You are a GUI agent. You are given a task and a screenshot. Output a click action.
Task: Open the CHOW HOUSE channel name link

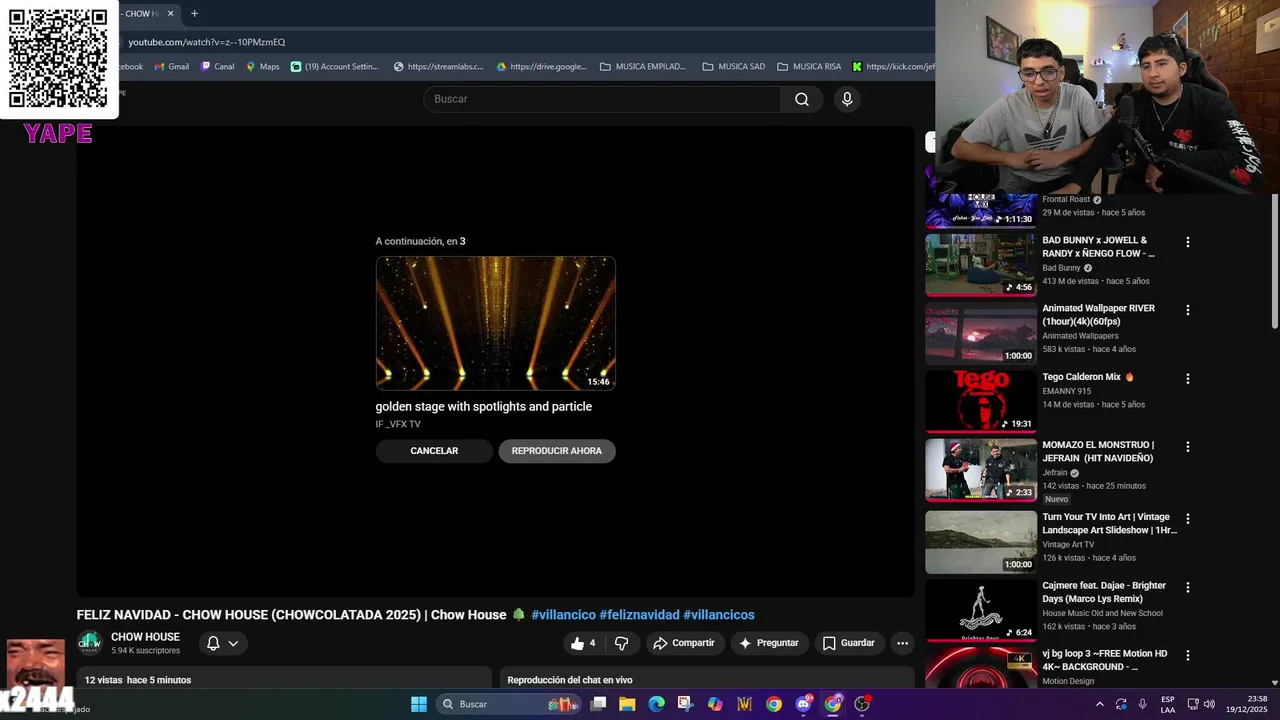(x=145, y=637)
